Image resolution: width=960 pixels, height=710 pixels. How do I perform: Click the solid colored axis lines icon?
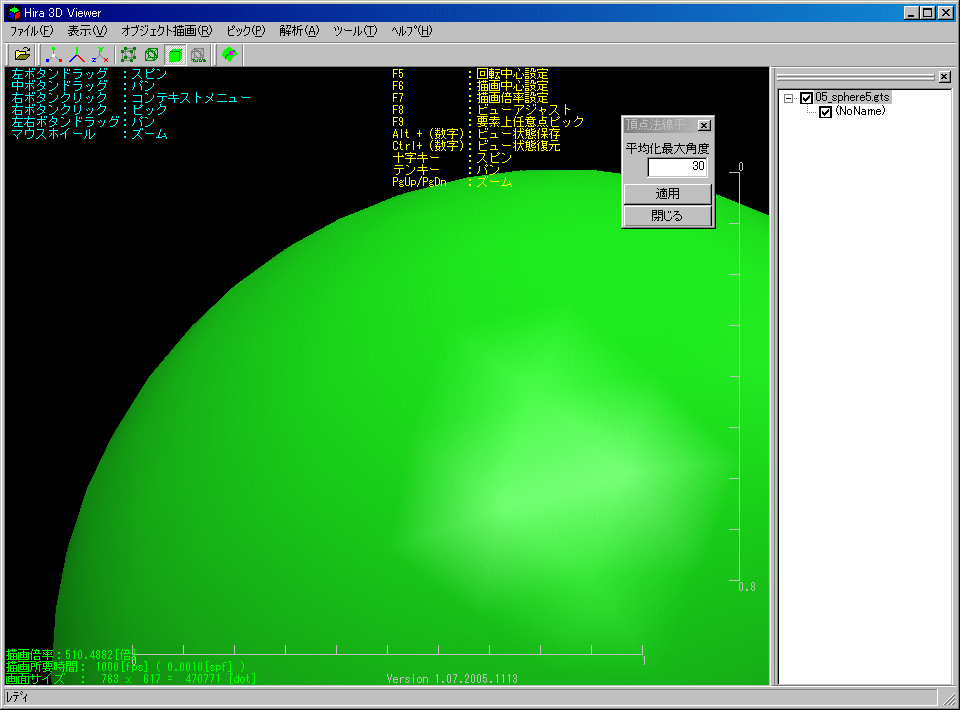77,54
